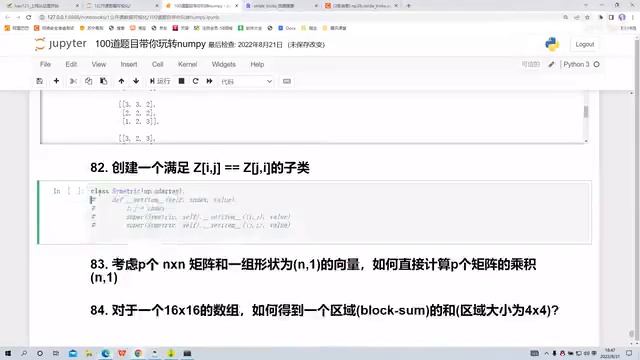Open the command palette keyboard icon
The image size is (640, 360).
(287, 81)
